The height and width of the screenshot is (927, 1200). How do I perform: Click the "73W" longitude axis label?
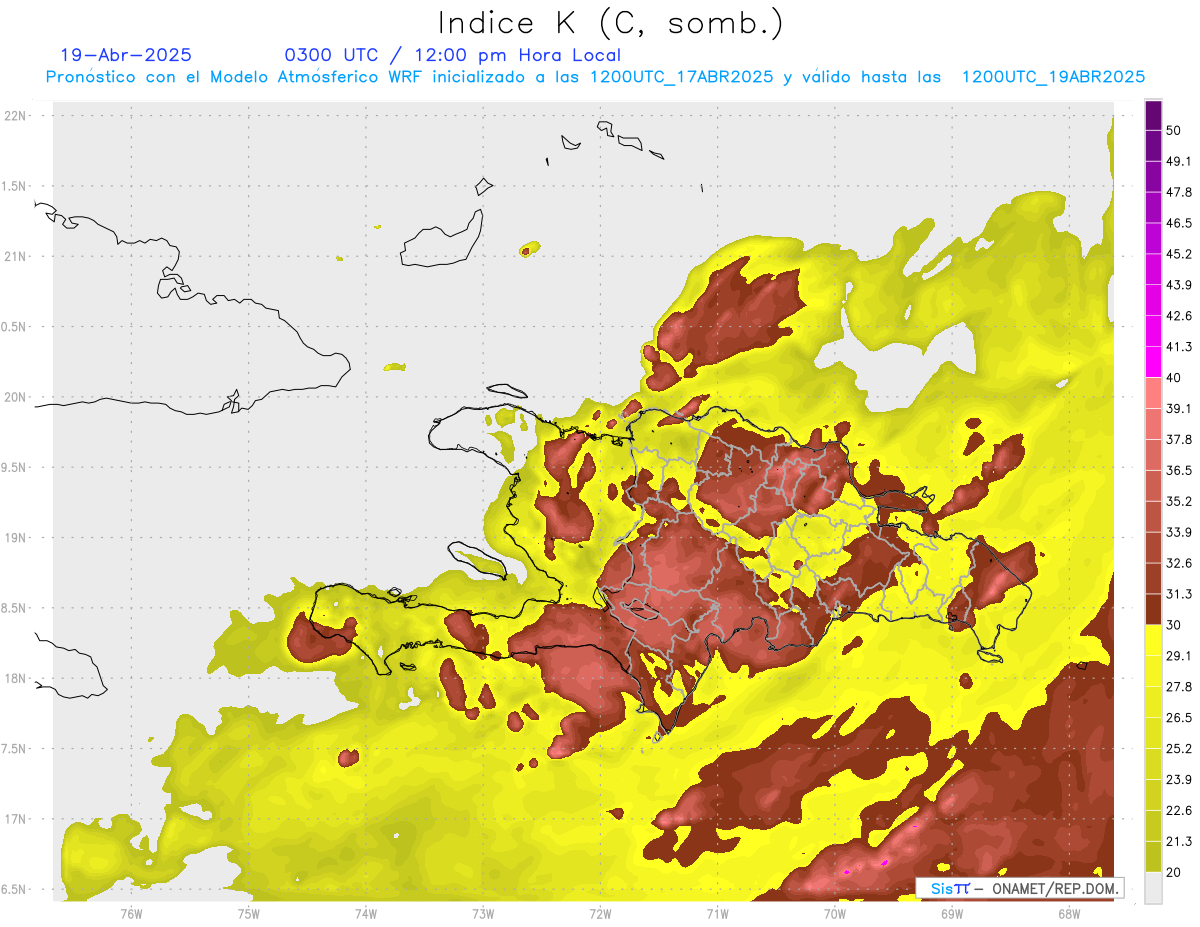483,913
